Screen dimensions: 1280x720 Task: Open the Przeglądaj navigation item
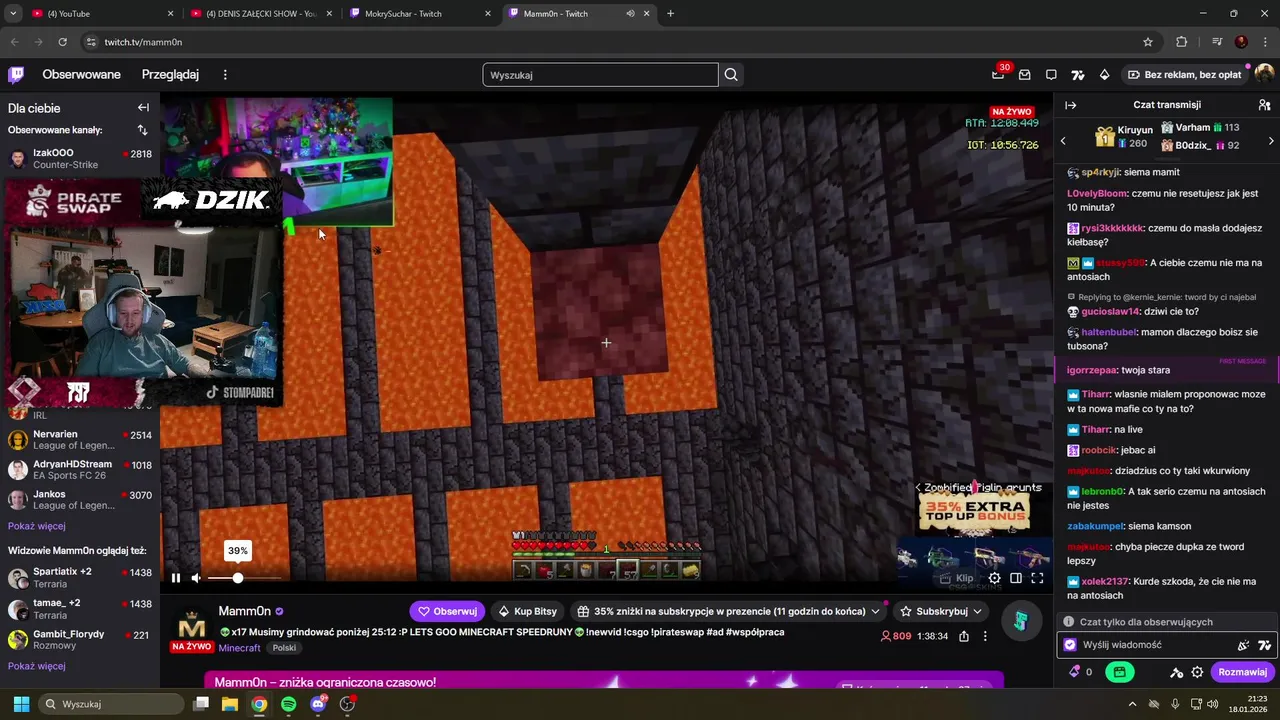pyautogui.click(x=170, y=75)
